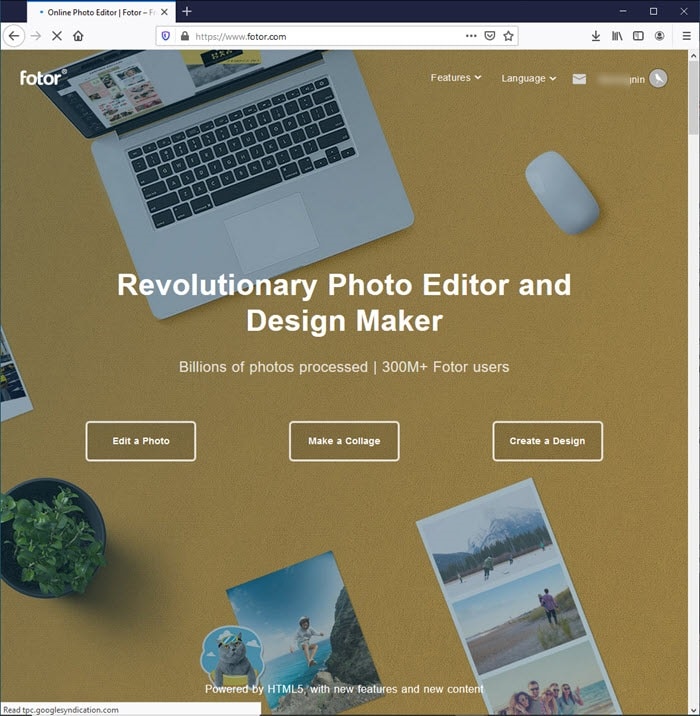This screenshot has width=700, height=716.
Task: Open the Downloads arrow icon
Action: [x=595, y=36]
